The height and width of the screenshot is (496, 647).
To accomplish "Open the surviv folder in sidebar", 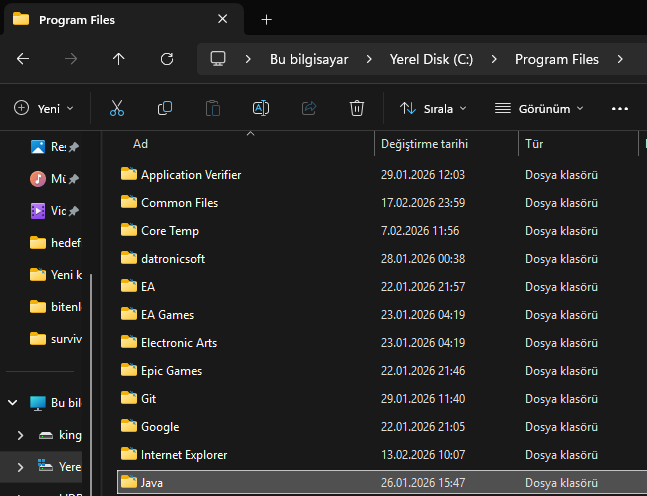I will point(56,339).
